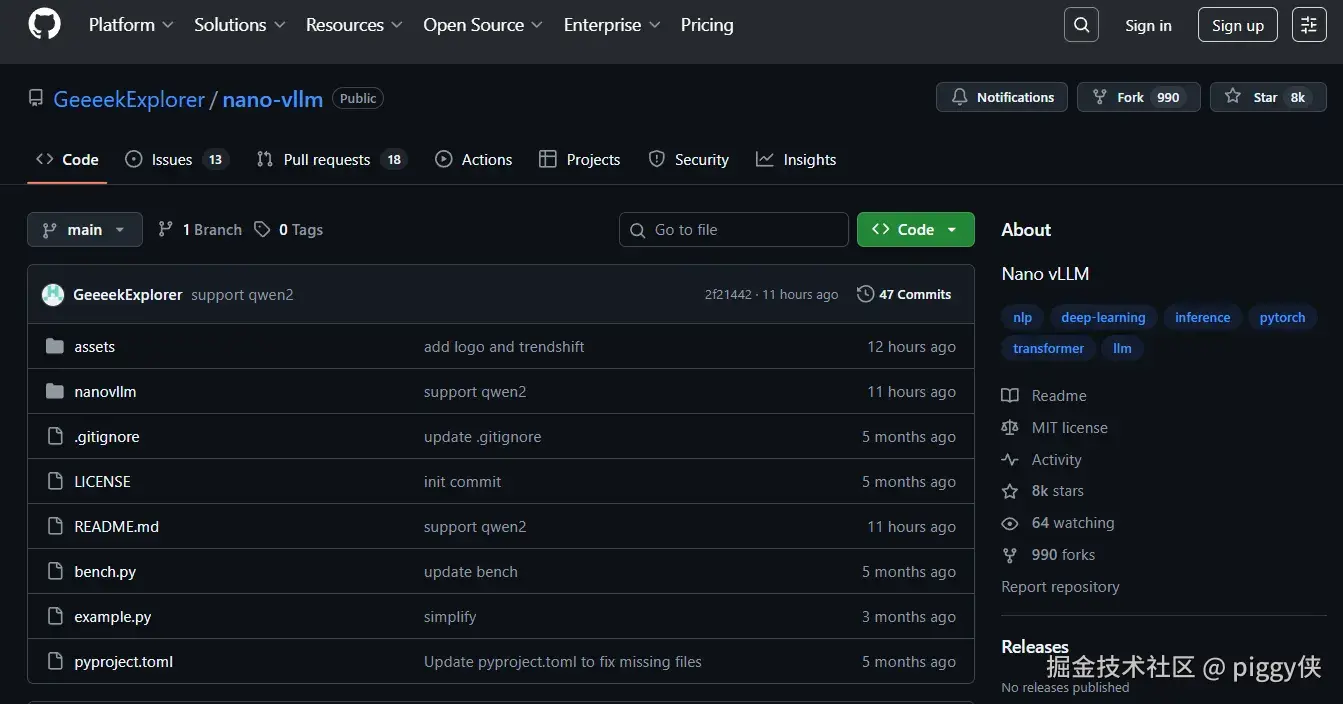The height and width of the screenshot is (704, 1343).
Task: Click the GitHub logo icon
Action: point(44,25)
